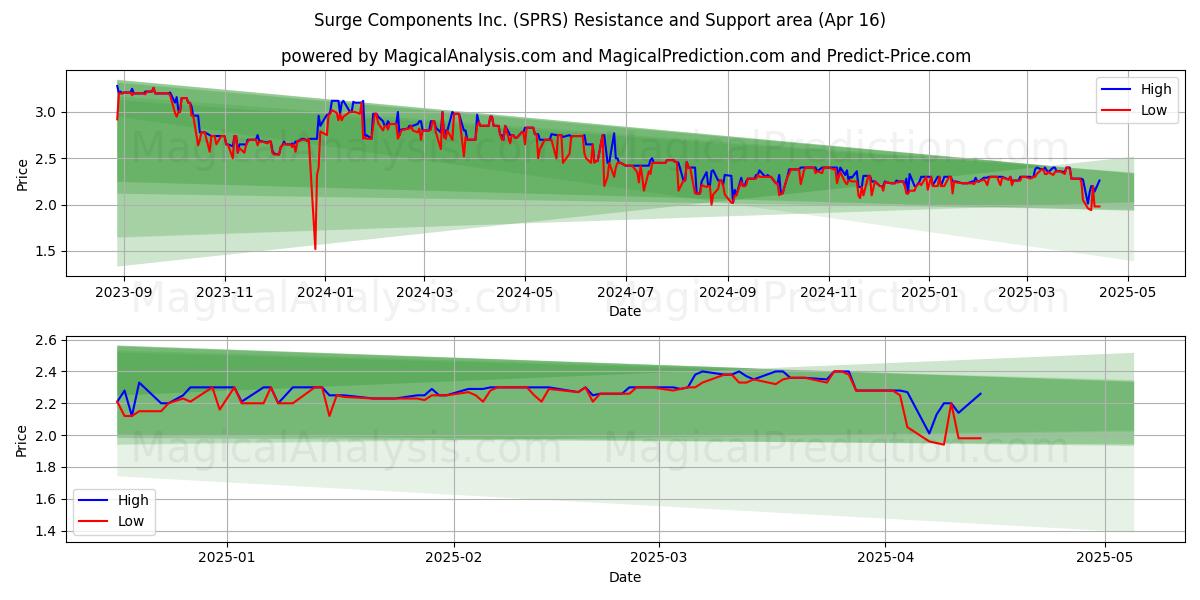This screenshot has height=600, width=1200.
Task: Click the '1.5' y-axis label in the top chart
Action: (x=47, y=252)
